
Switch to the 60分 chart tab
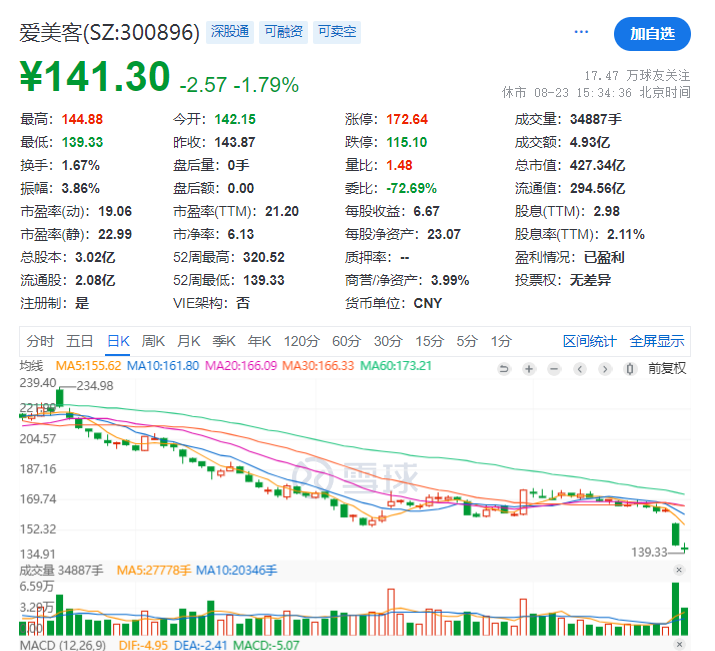(346, 341)
